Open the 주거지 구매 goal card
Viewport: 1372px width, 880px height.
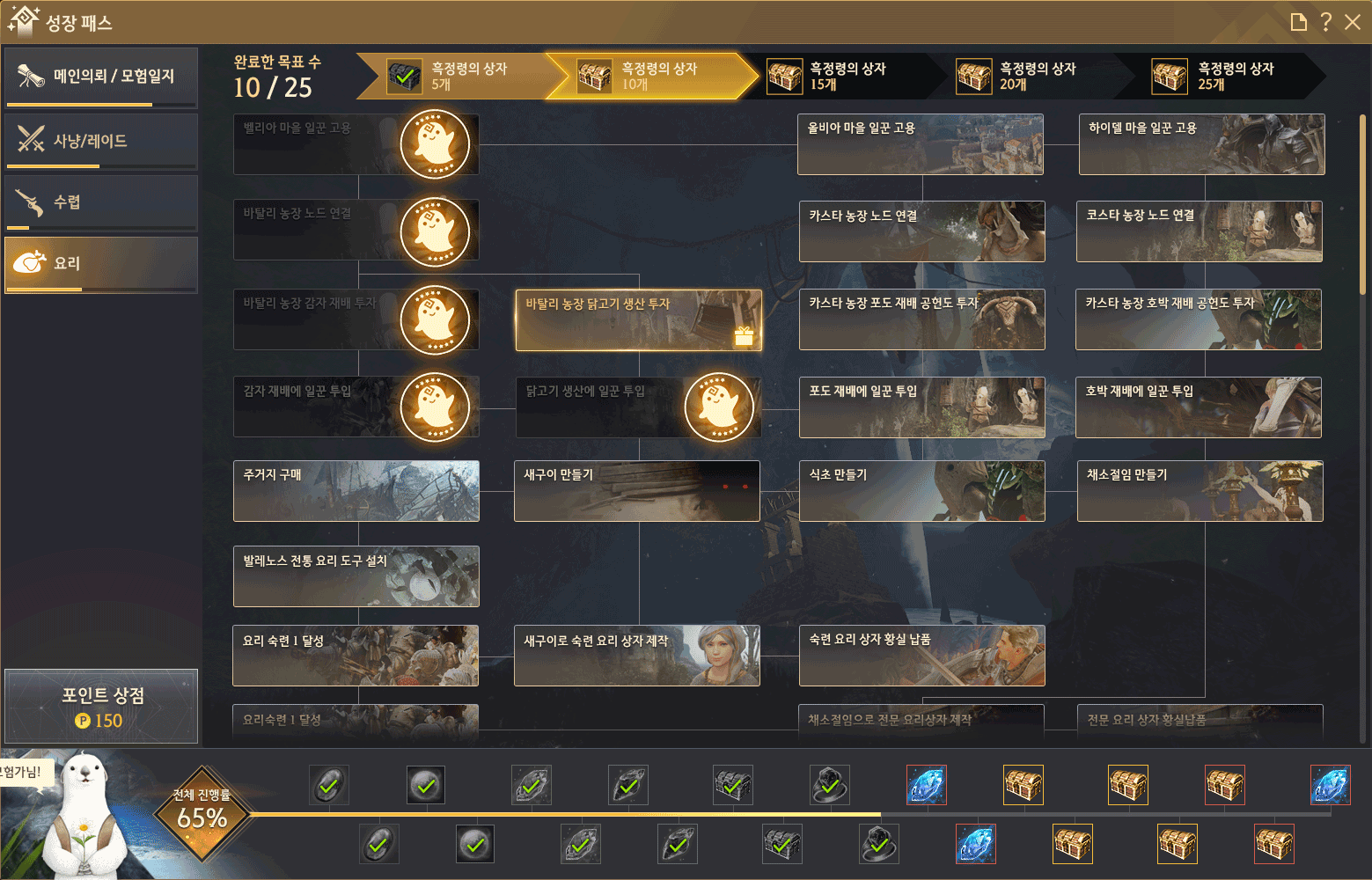click(356, 491)
